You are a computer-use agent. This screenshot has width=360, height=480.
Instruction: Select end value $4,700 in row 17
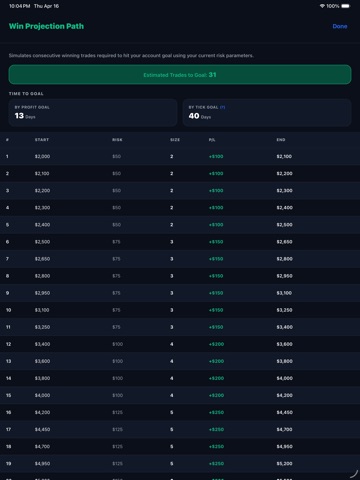pos(284,429)
